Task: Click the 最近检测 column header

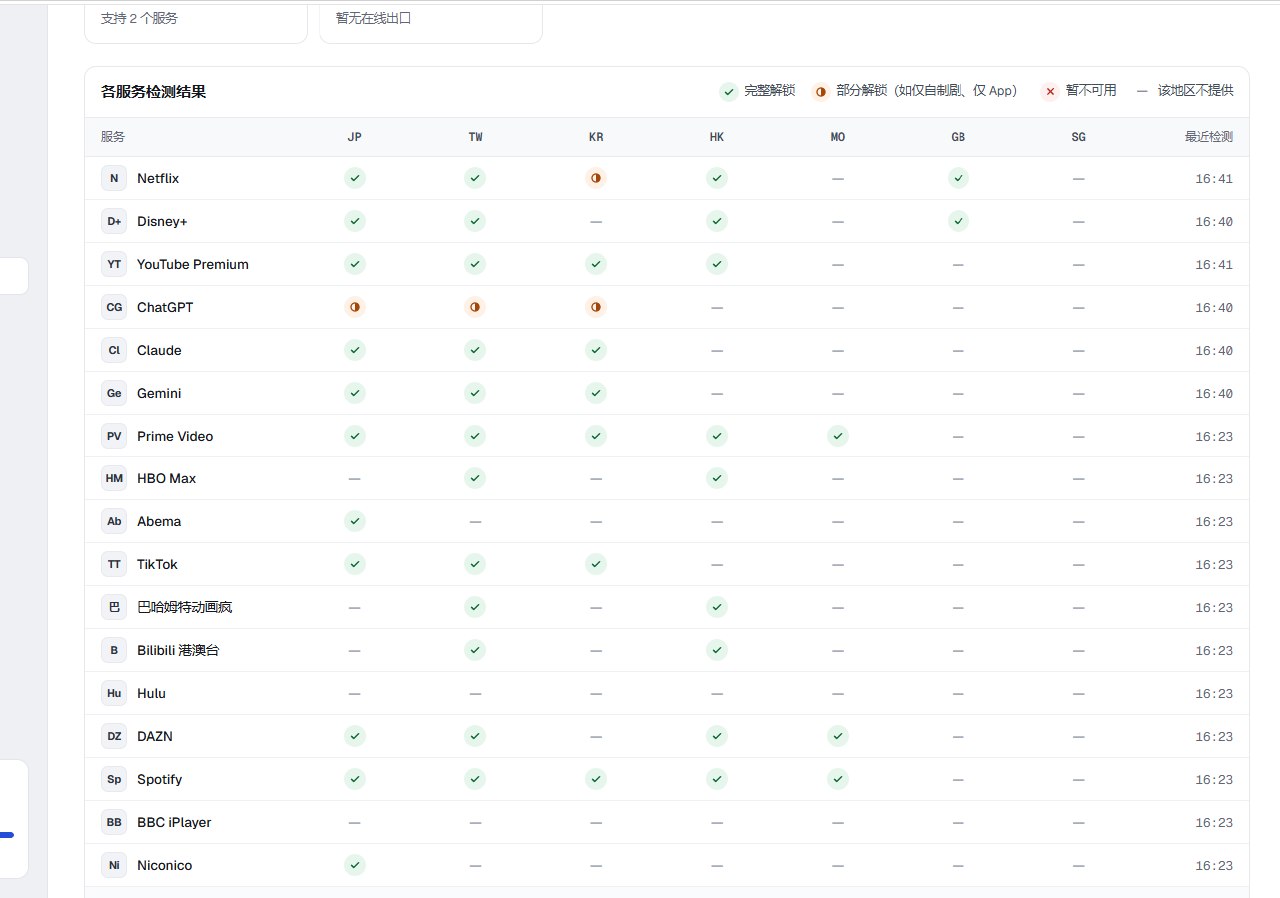Action: (1209, 137)
